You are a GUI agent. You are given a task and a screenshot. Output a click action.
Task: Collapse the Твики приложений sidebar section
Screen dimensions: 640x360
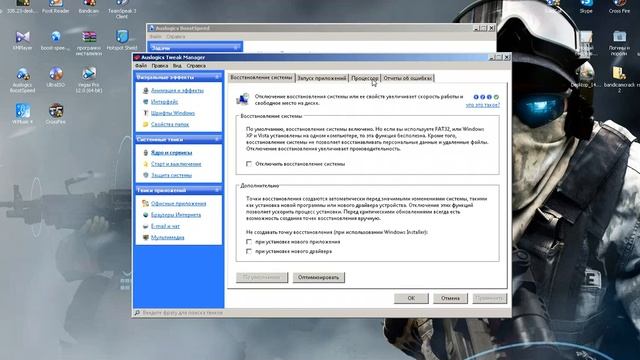[217, 190]
